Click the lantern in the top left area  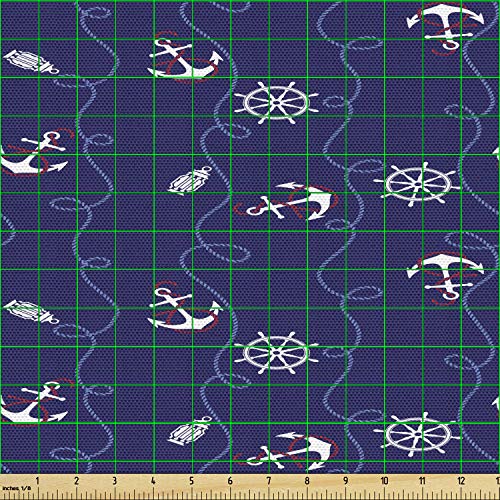31,62
